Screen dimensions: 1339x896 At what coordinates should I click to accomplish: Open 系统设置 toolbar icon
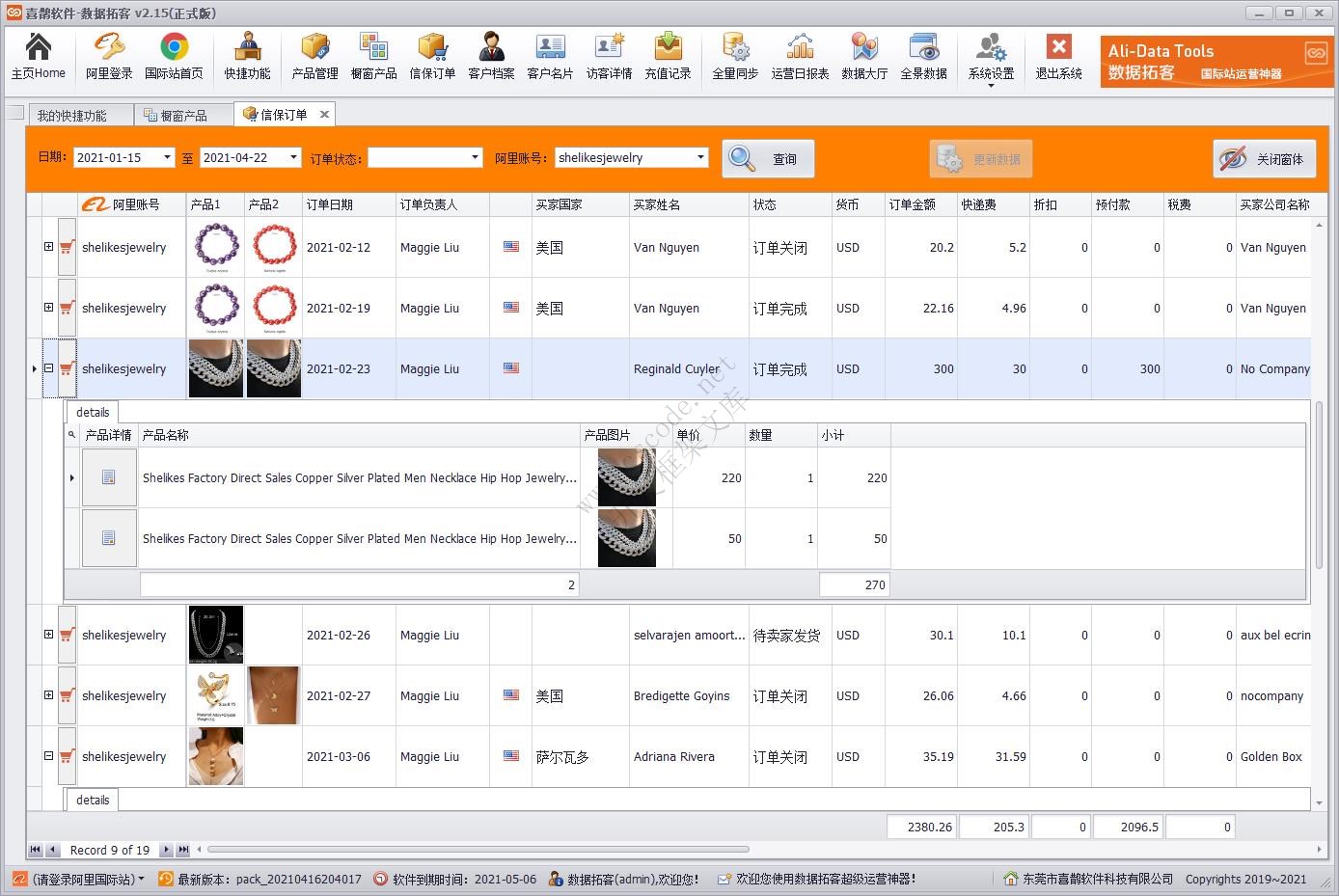click(x=991, y=58)
